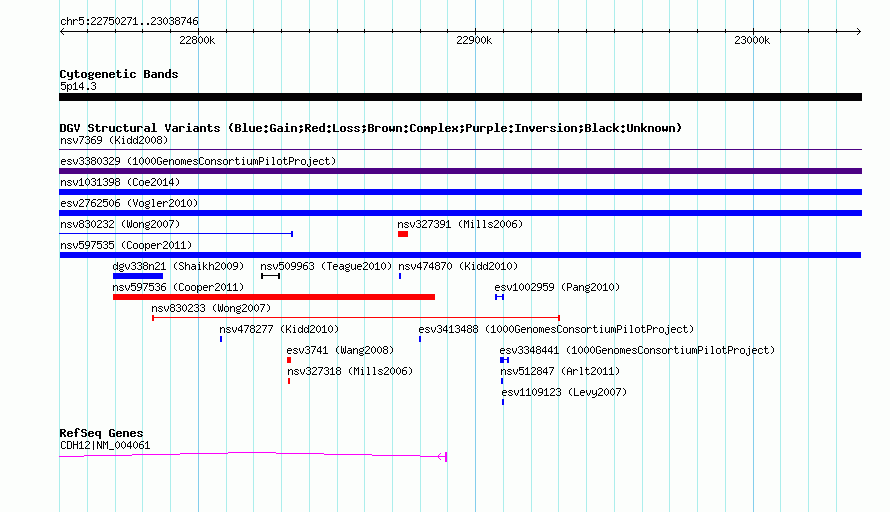Click the 22900k ruler tick label

tap(474, 40)
